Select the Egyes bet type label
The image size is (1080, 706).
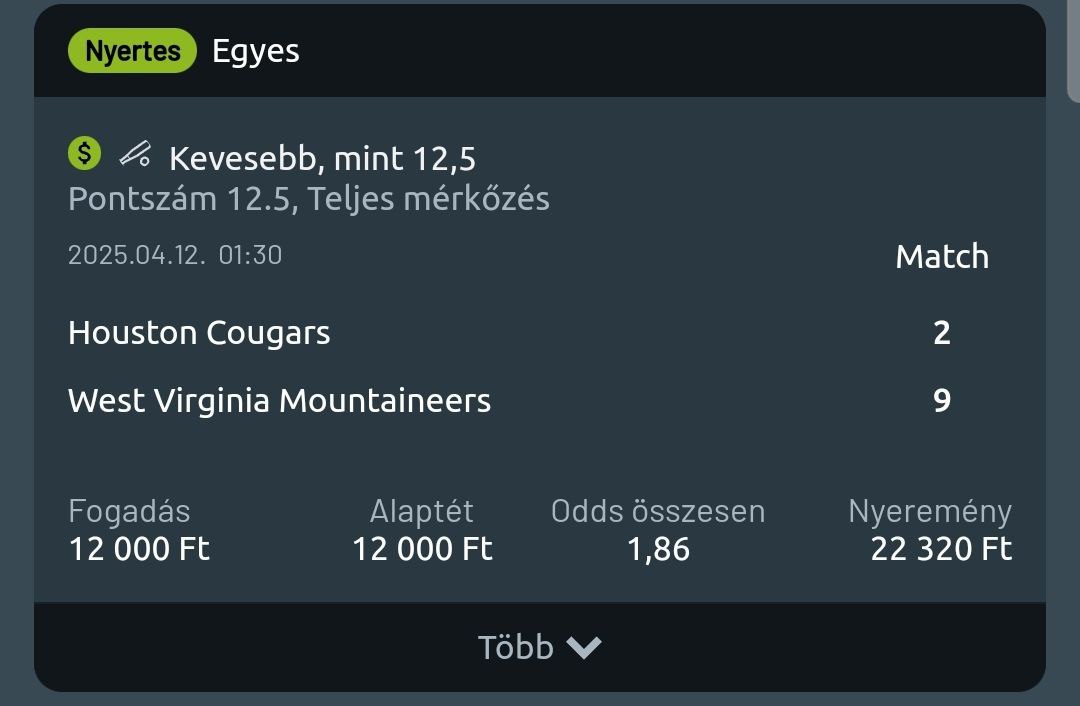pyautogui.click(x=256, y=51)
